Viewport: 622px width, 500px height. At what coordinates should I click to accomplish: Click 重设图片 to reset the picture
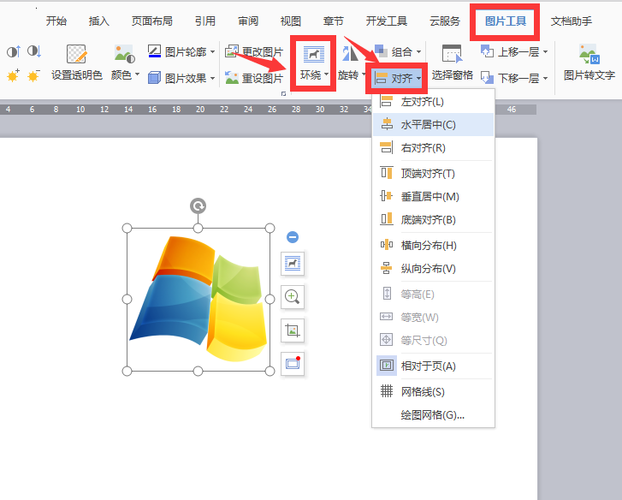point(254,78)
